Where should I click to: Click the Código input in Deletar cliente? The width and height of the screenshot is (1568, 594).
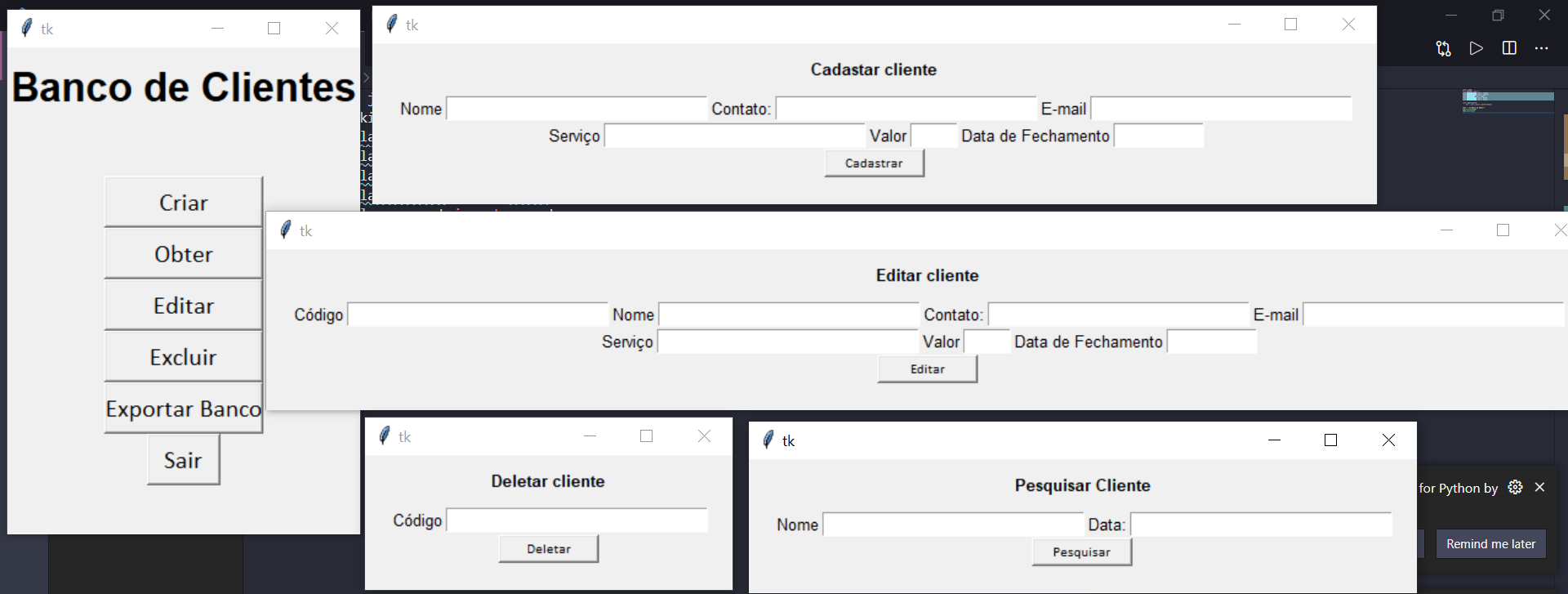577,520
